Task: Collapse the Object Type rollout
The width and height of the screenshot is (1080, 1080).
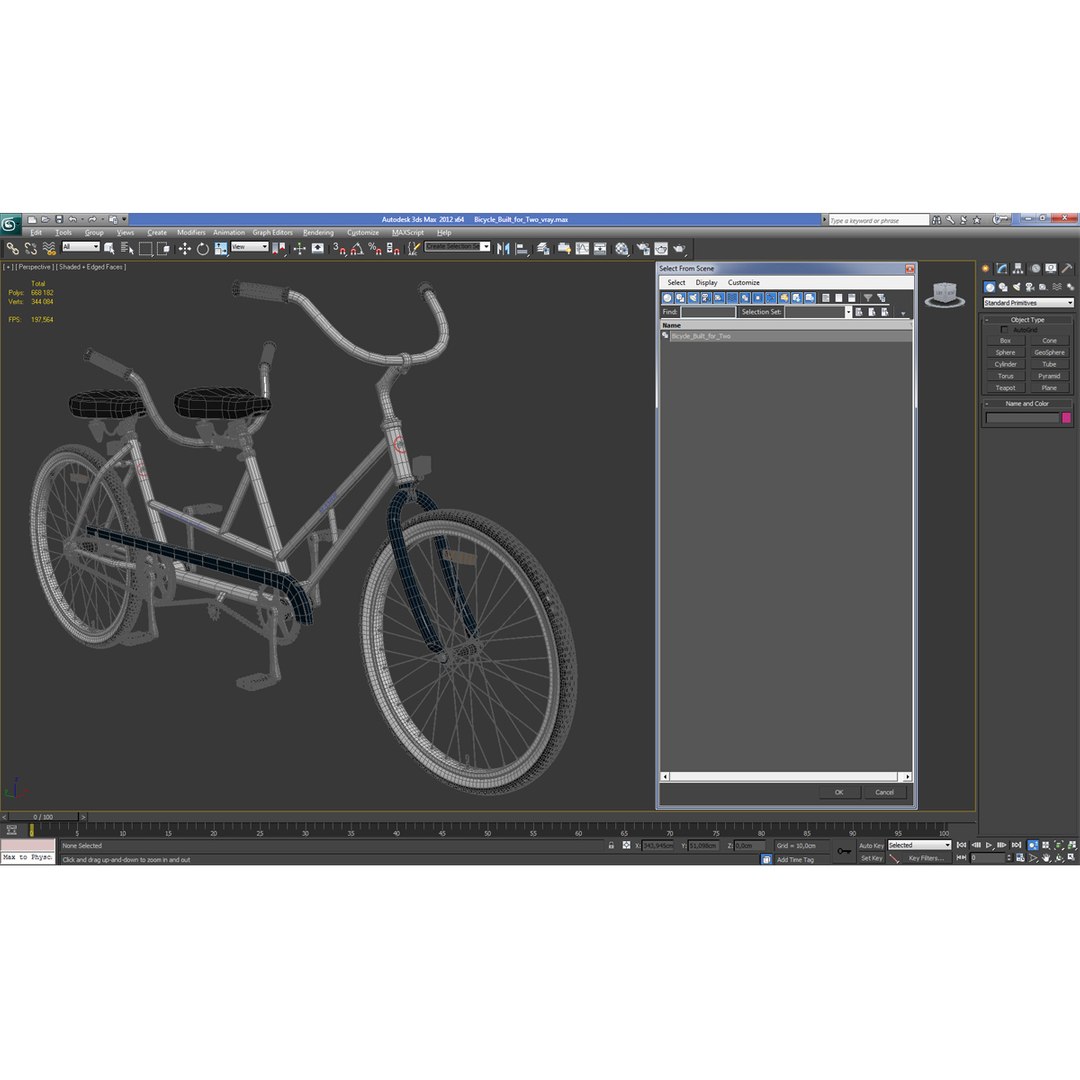Action: 1026,320
